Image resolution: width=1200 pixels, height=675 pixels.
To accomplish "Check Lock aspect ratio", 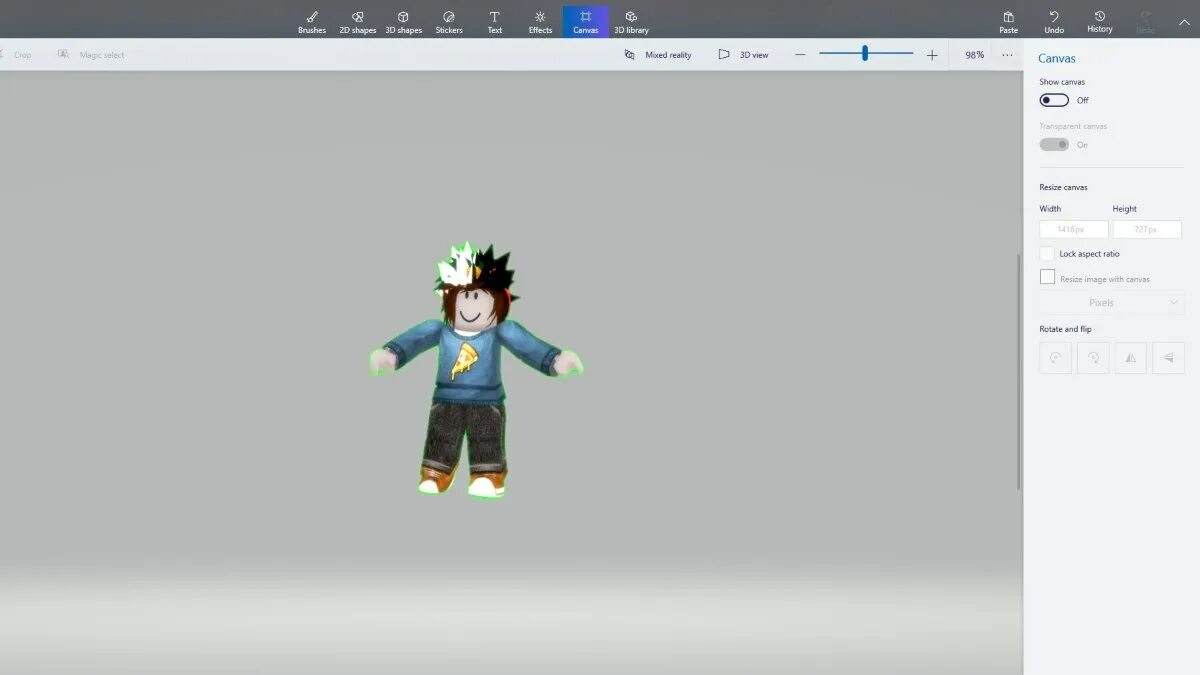I will pos(1047,253).
